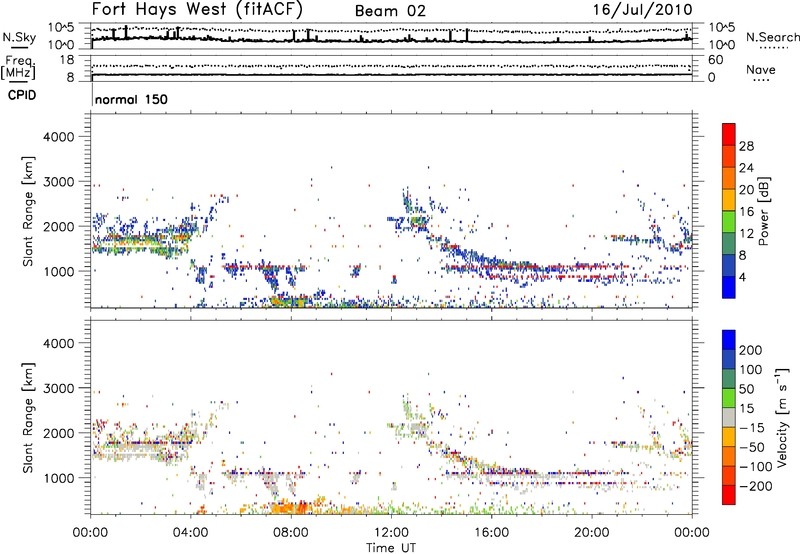800x554 pixels.
Task: Click the solid line sample under N.Sky
Action: coord(19,47)
